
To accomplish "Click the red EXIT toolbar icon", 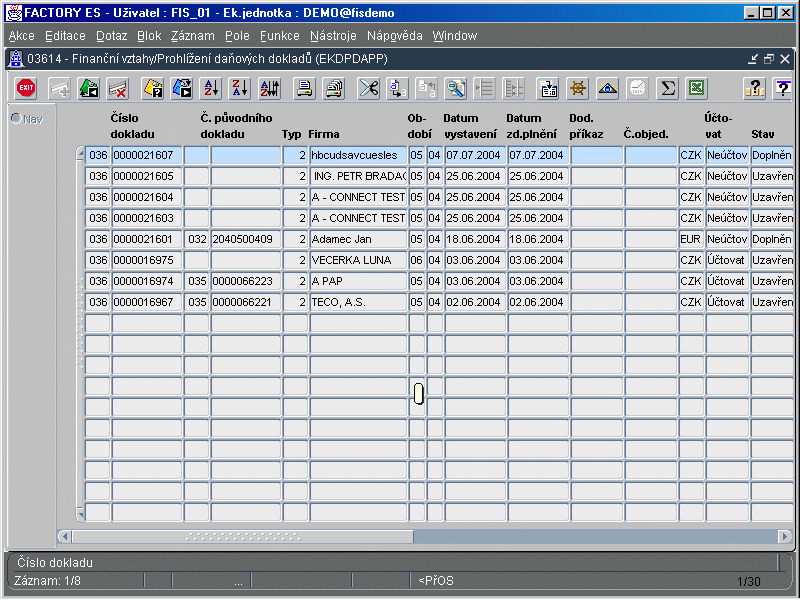I will 26,89.
